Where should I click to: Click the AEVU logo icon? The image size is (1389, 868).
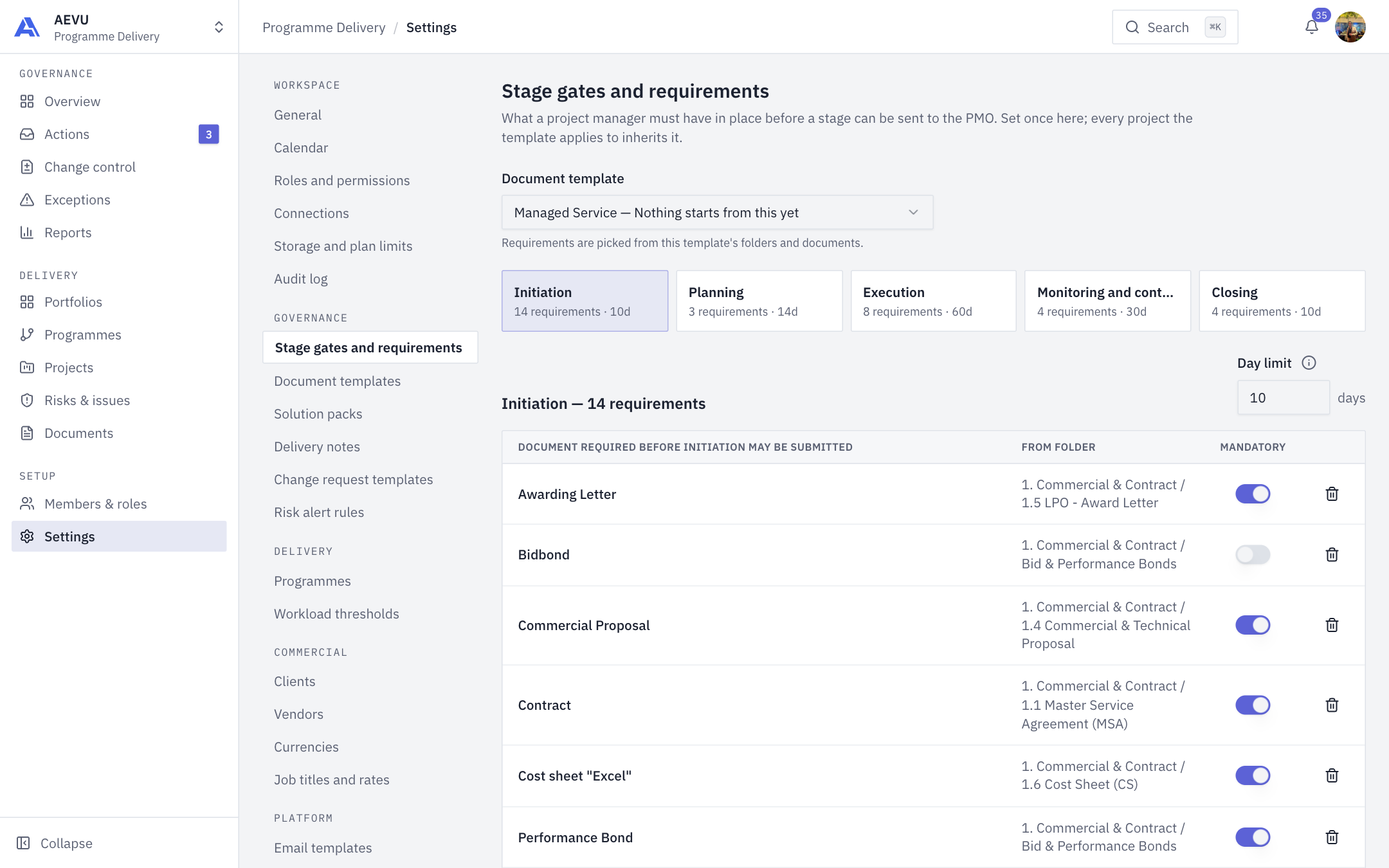click(27, 27)
